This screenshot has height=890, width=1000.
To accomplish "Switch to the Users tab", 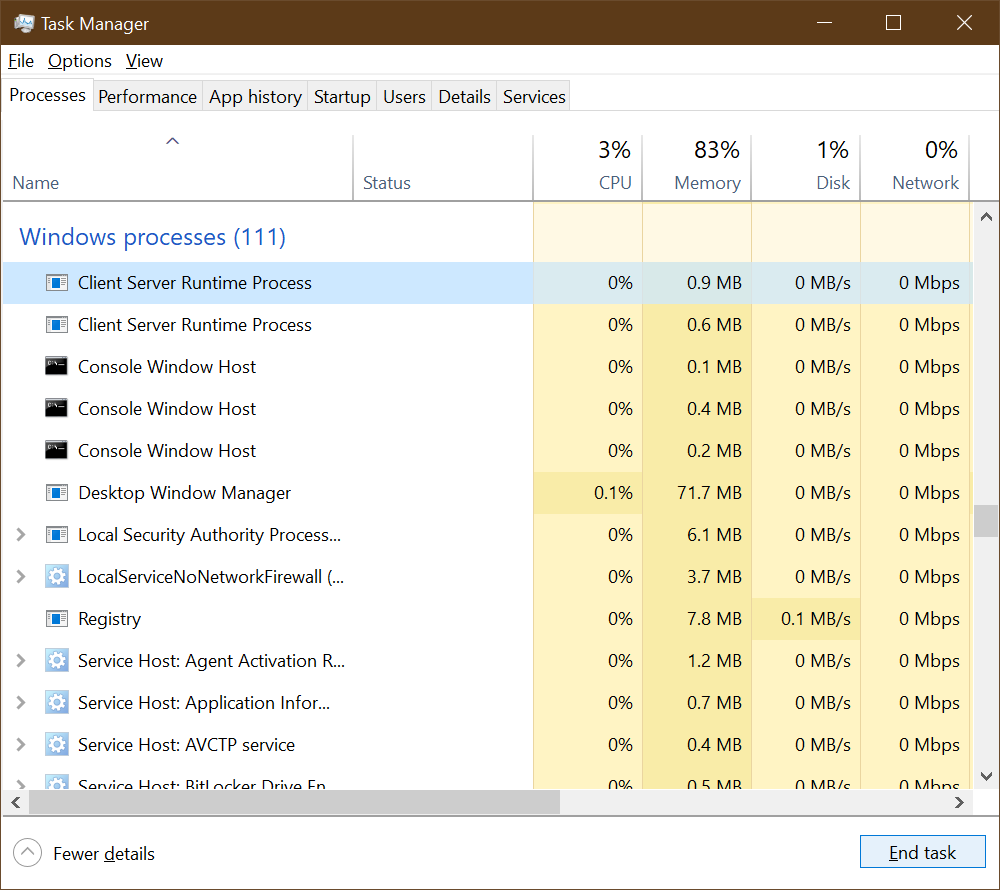I will click(404, 97).
